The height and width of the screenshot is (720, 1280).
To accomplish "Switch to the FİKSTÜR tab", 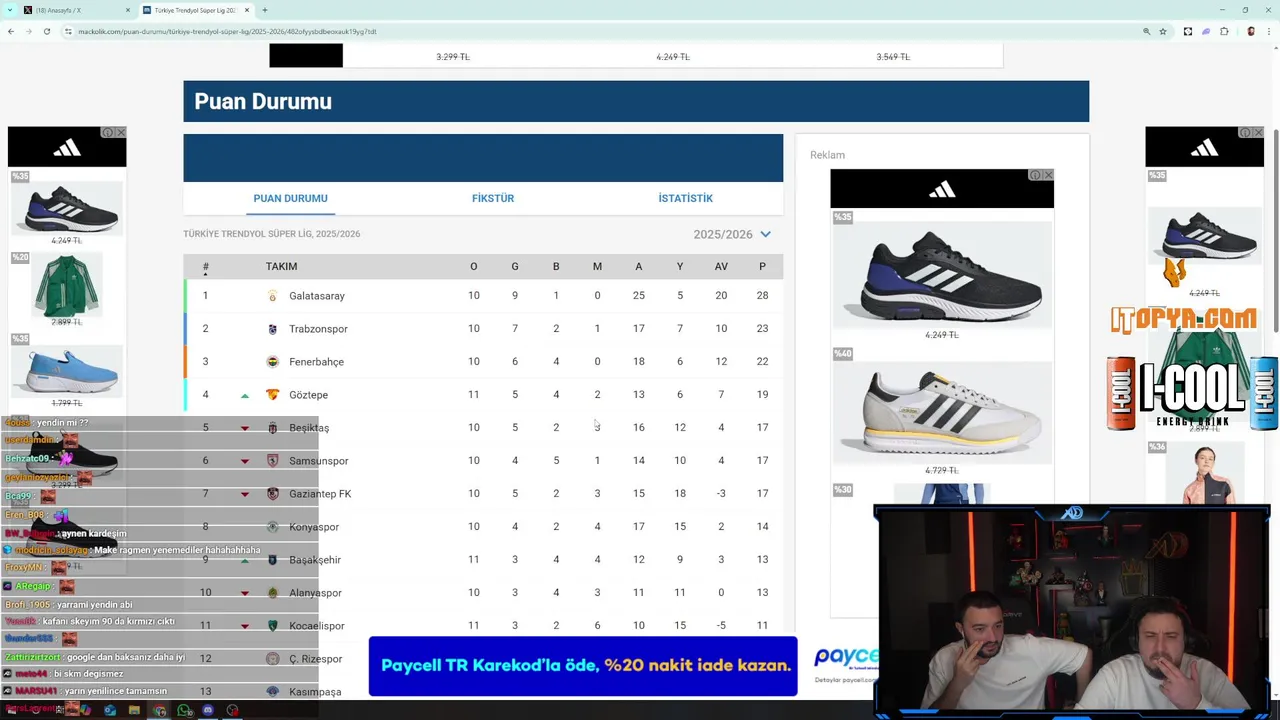I will pyautogui.click(x=493, y=198).
